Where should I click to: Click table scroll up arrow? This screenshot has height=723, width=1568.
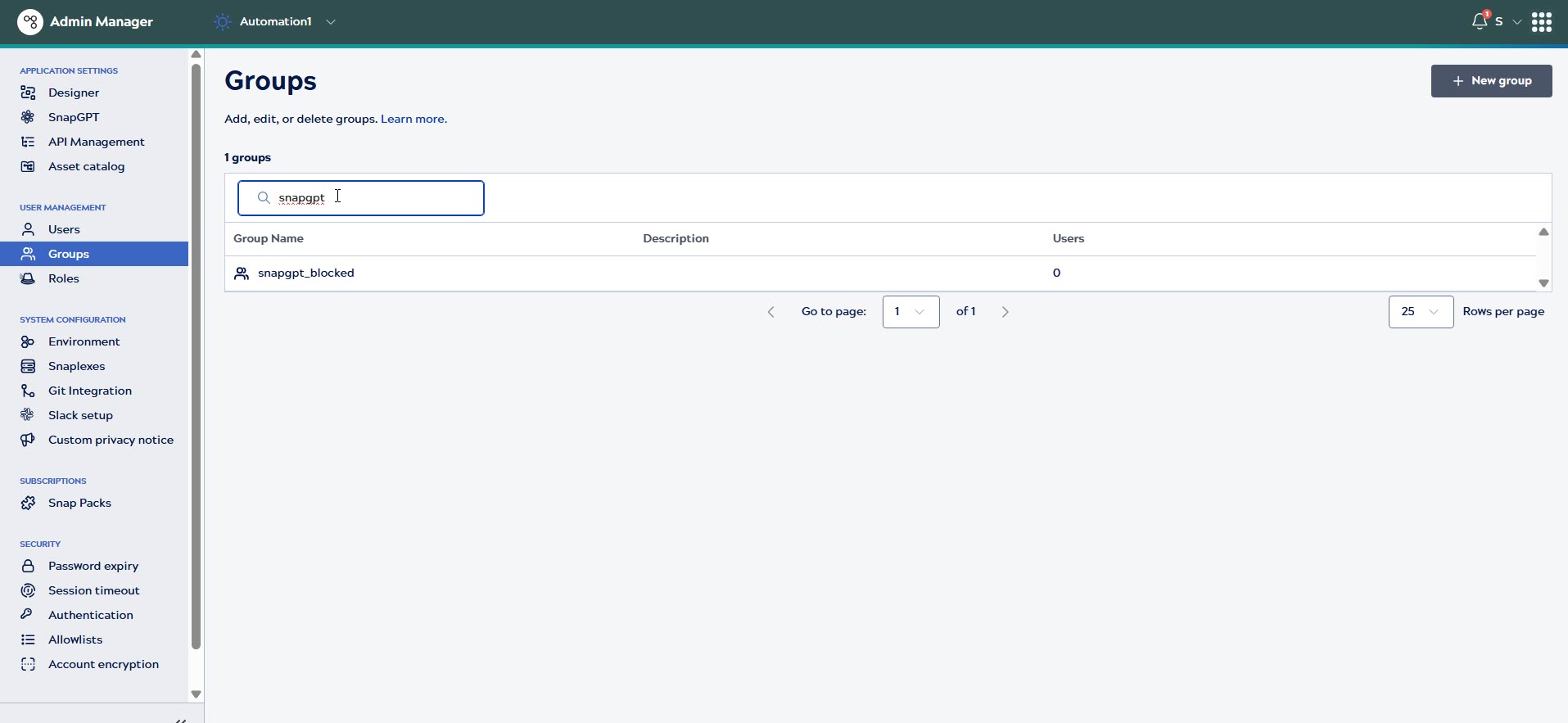[x=1543, y=232]
